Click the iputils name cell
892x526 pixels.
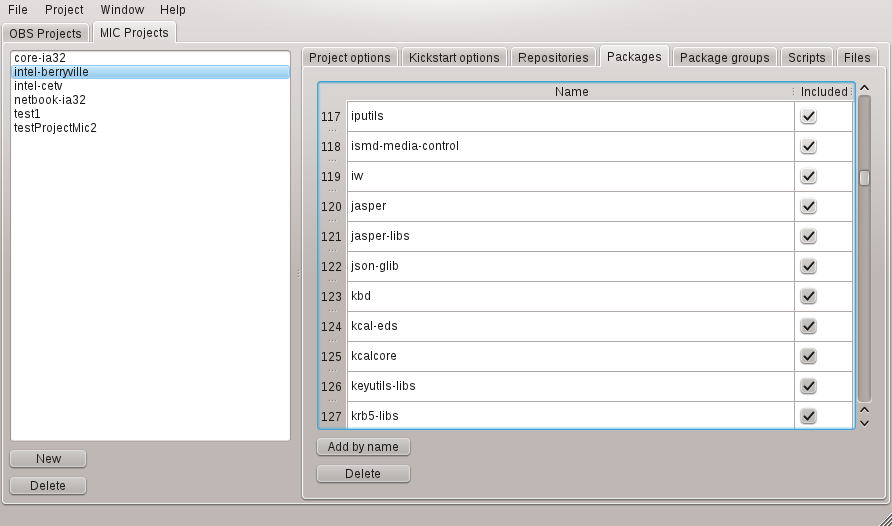coord(571,116)
